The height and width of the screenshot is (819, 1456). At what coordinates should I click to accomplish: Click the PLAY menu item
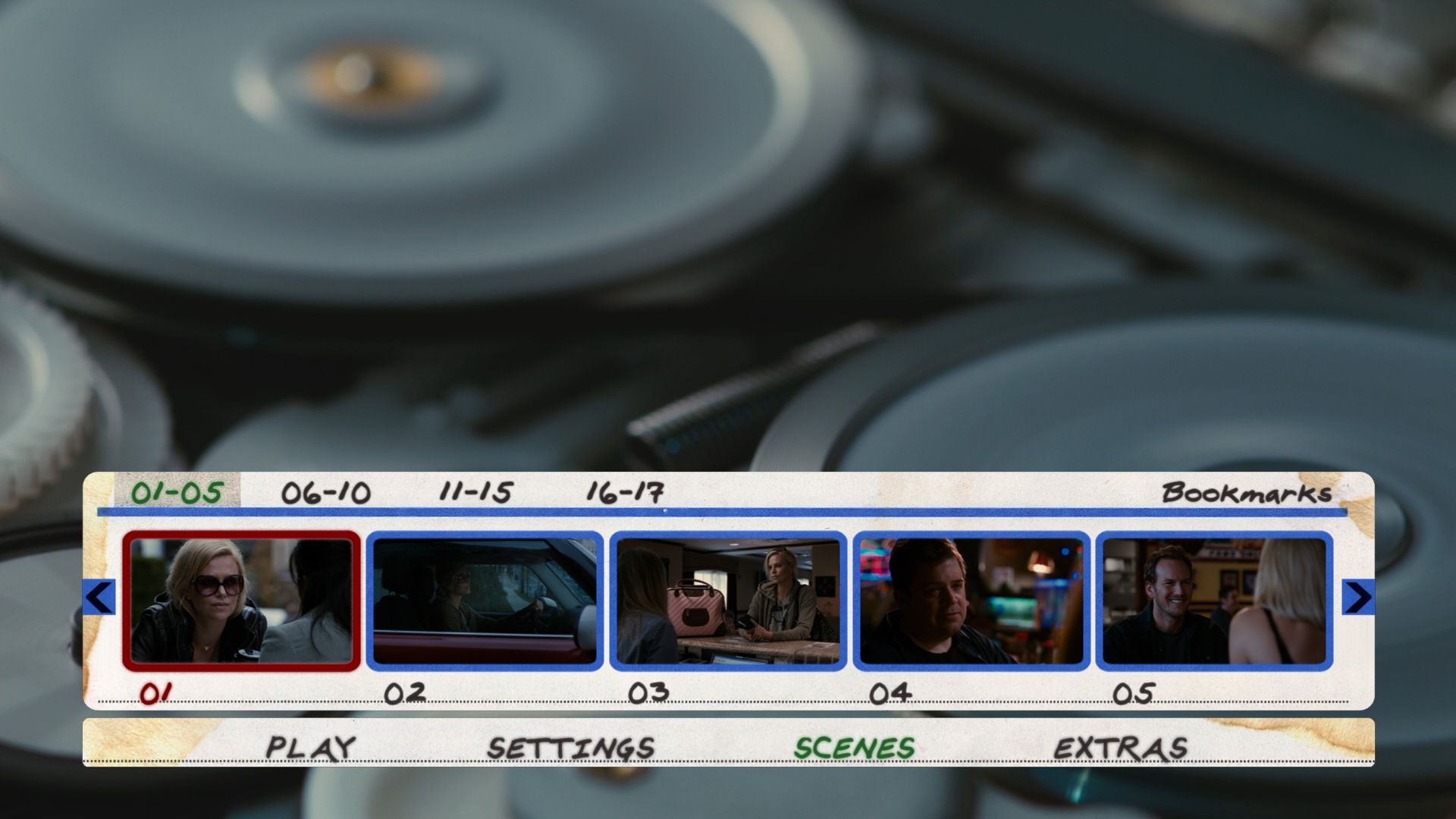click(x=311, y=748)
